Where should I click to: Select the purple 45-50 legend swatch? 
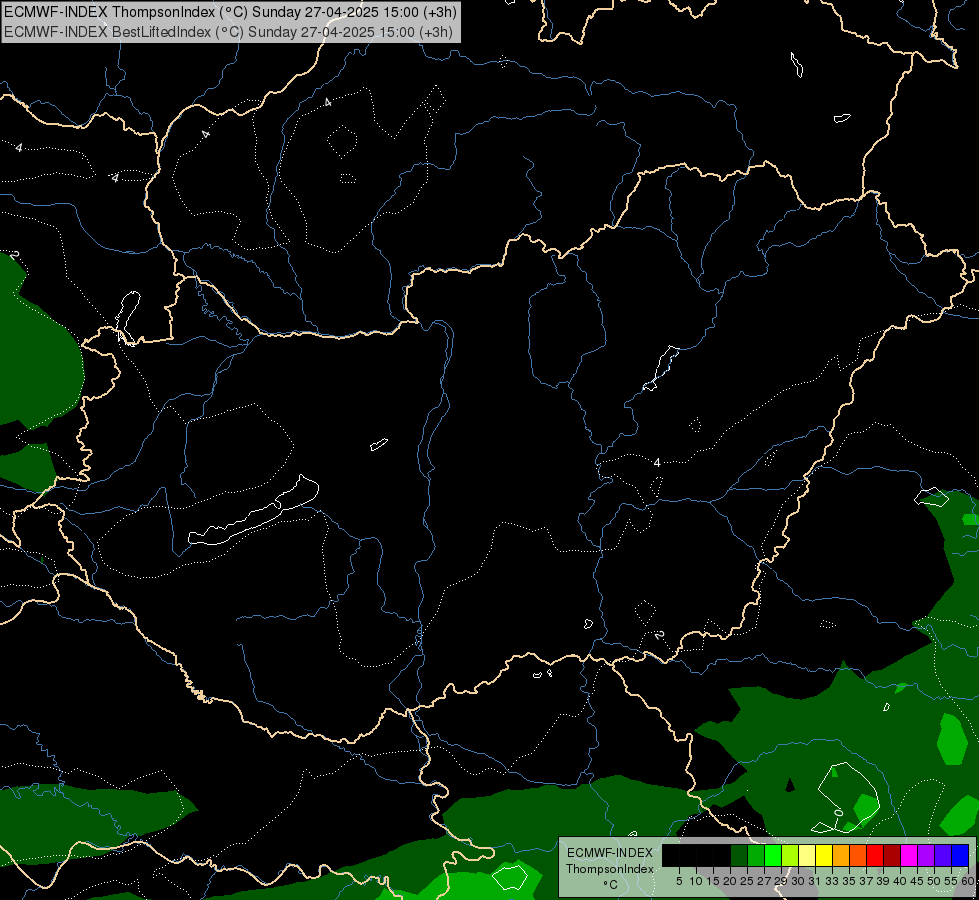pos(926,855)
